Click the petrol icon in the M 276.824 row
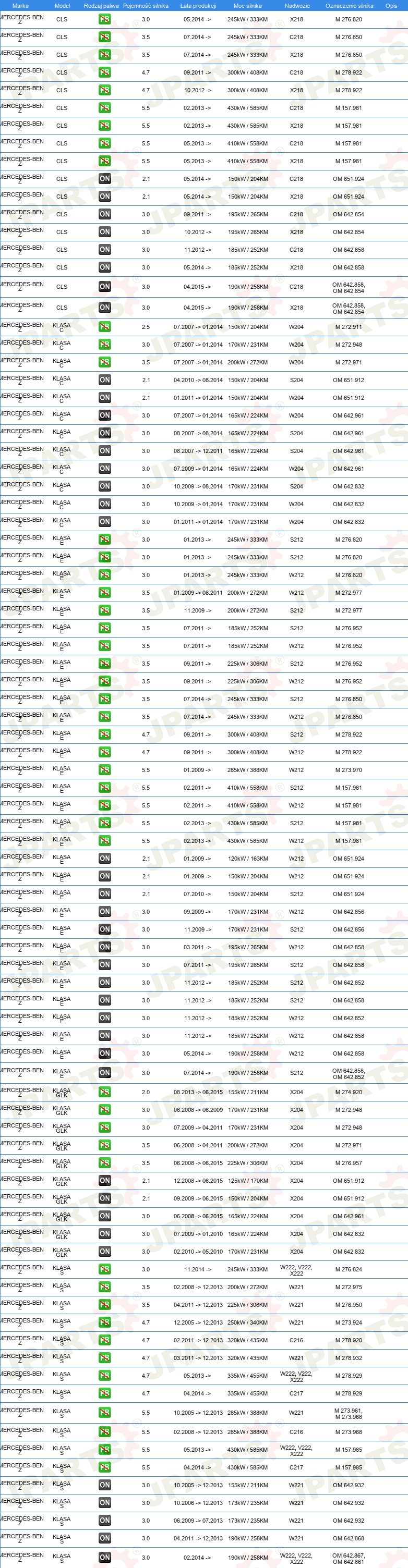 [105, 1269]
